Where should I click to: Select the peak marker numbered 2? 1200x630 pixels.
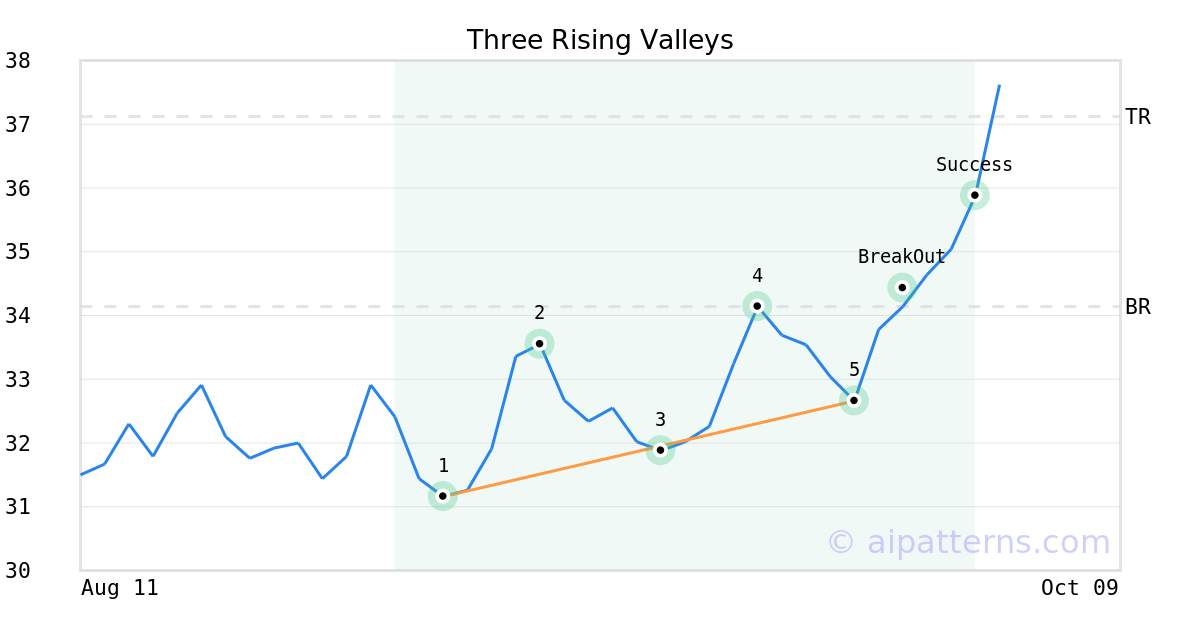click(540, 344)
